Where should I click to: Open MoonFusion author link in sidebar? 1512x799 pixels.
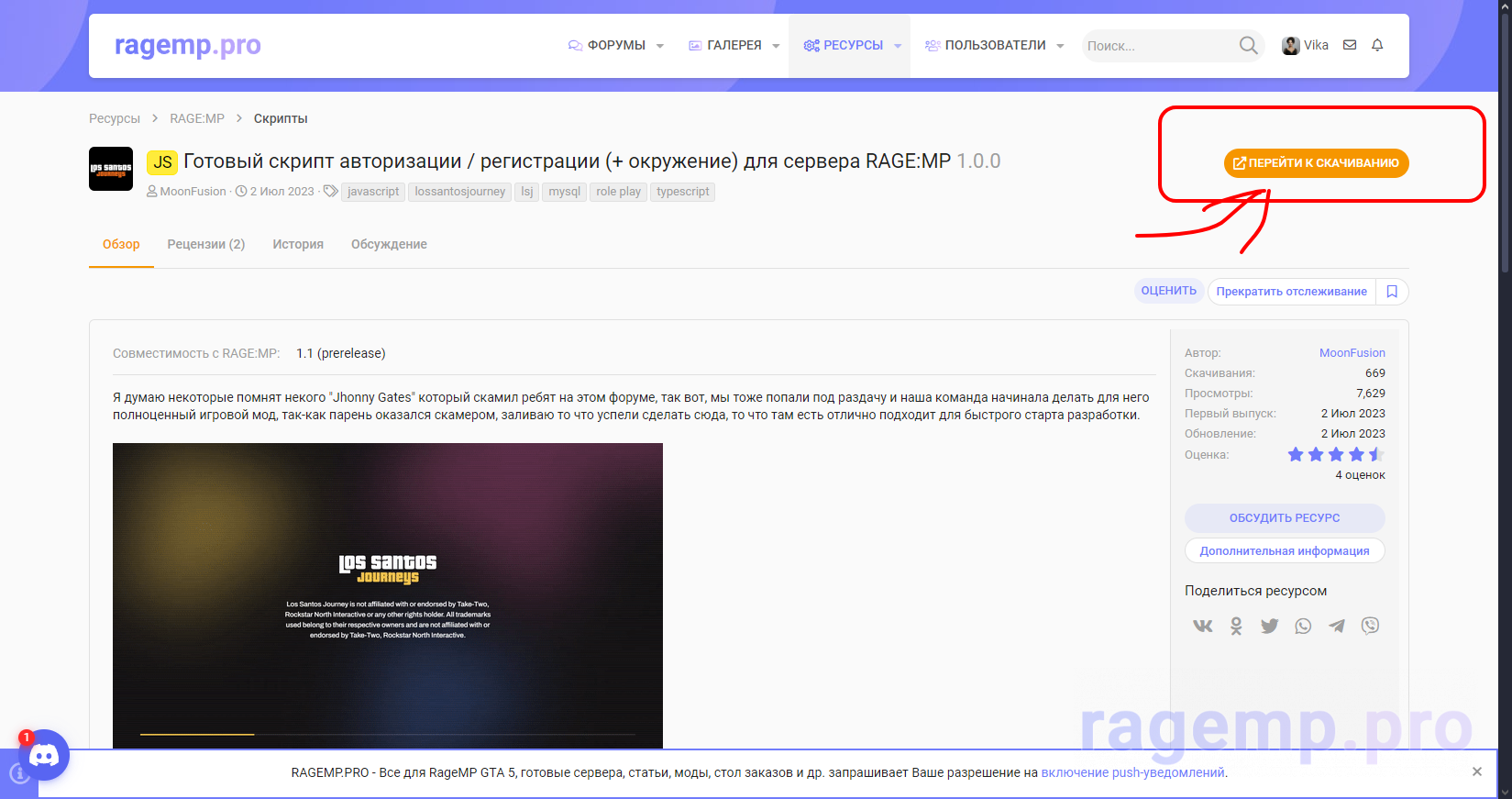pos(1352,353)
